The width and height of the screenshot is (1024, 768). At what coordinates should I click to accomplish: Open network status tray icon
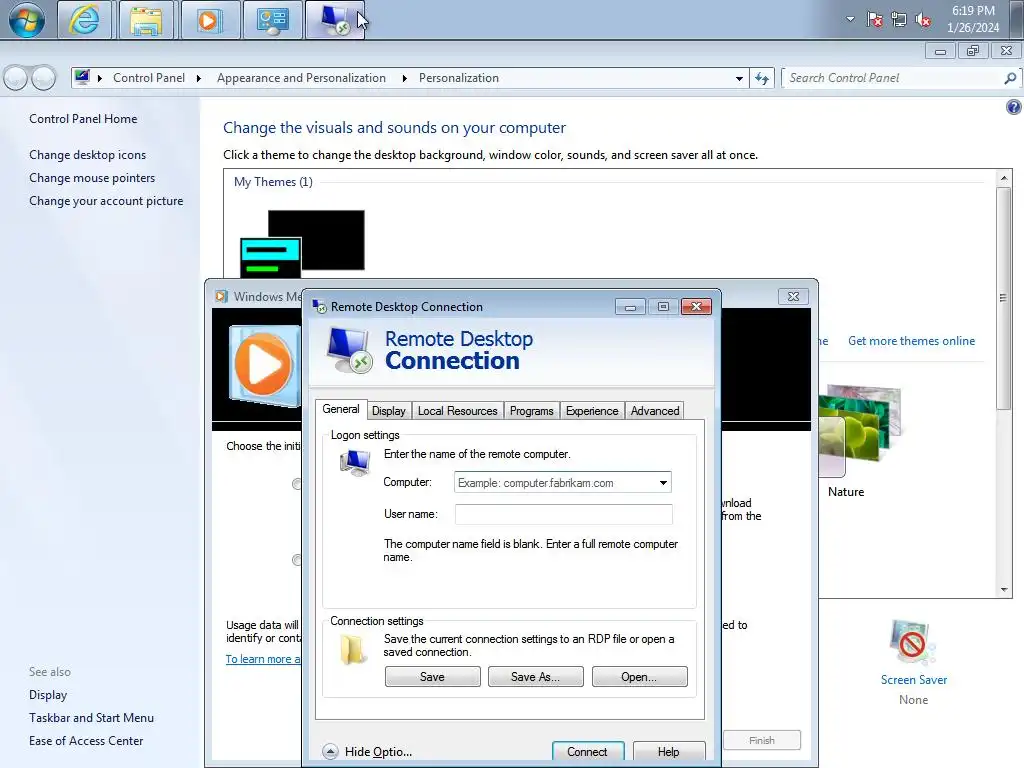coord(899,20)
